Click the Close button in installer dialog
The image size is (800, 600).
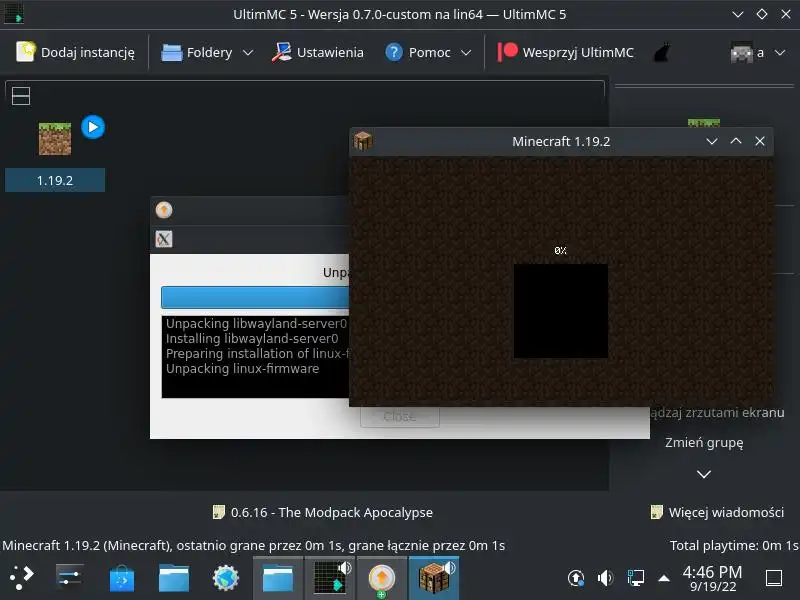coord(399,416)
